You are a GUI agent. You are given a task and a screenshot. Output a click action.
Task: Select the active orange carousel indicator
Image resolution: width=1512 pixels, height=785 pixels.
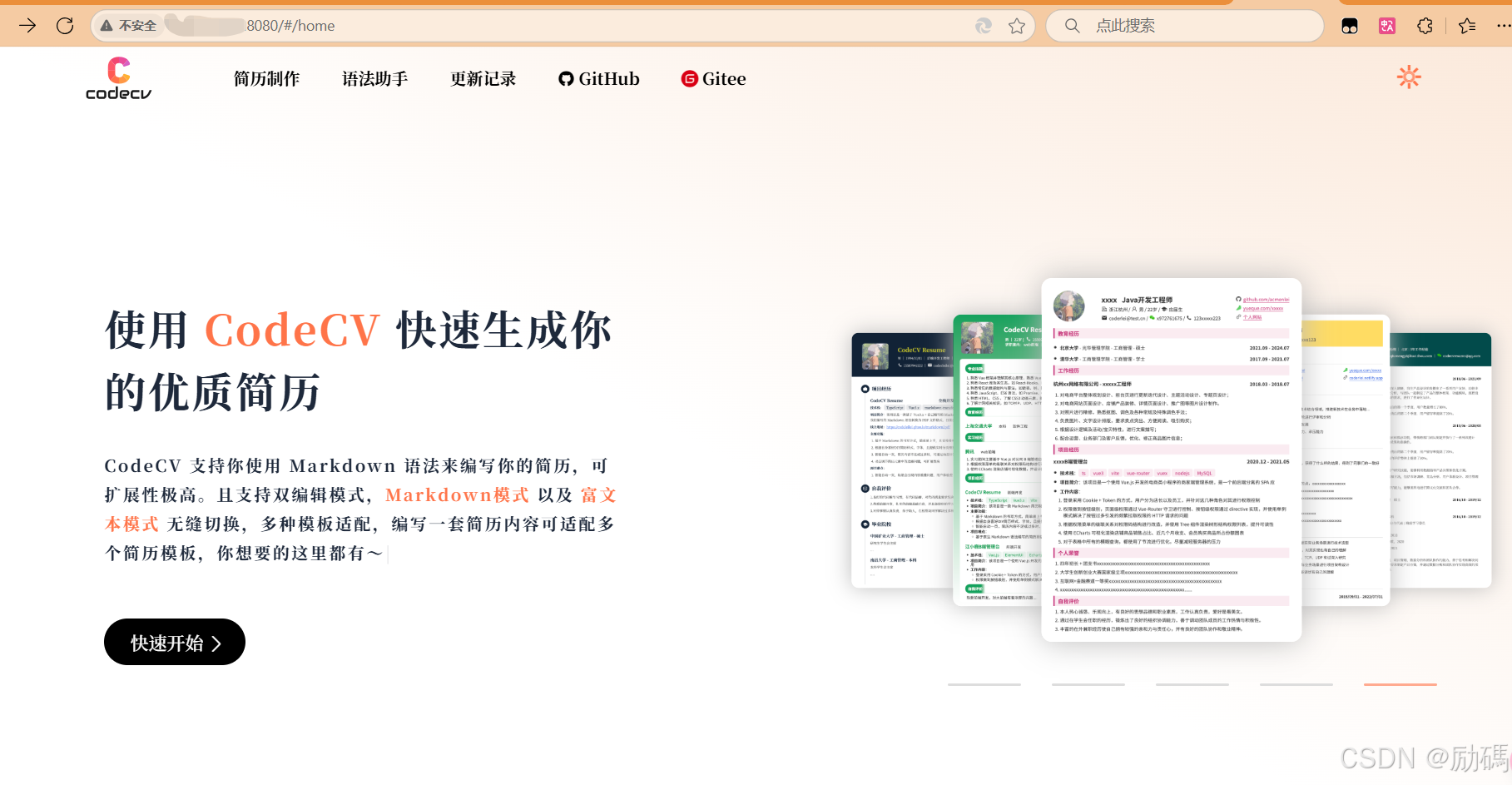(1400, 684)
